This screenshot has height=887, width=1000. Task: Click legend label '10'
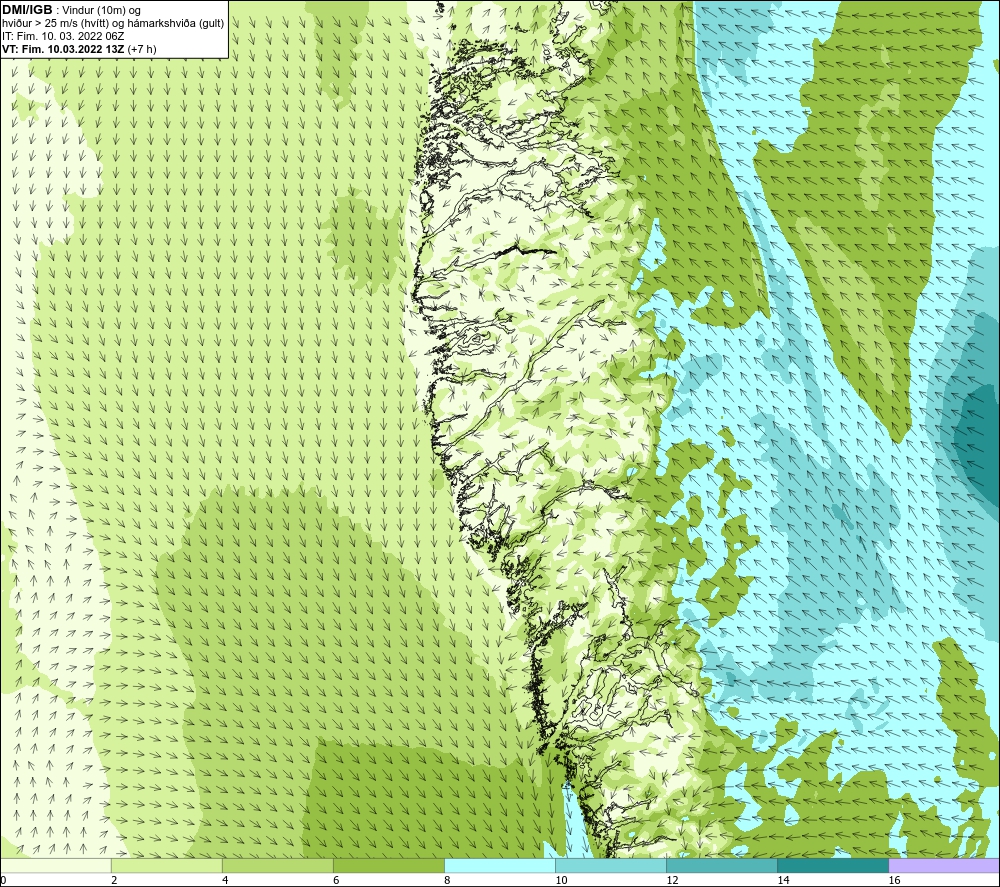[561, 880]
